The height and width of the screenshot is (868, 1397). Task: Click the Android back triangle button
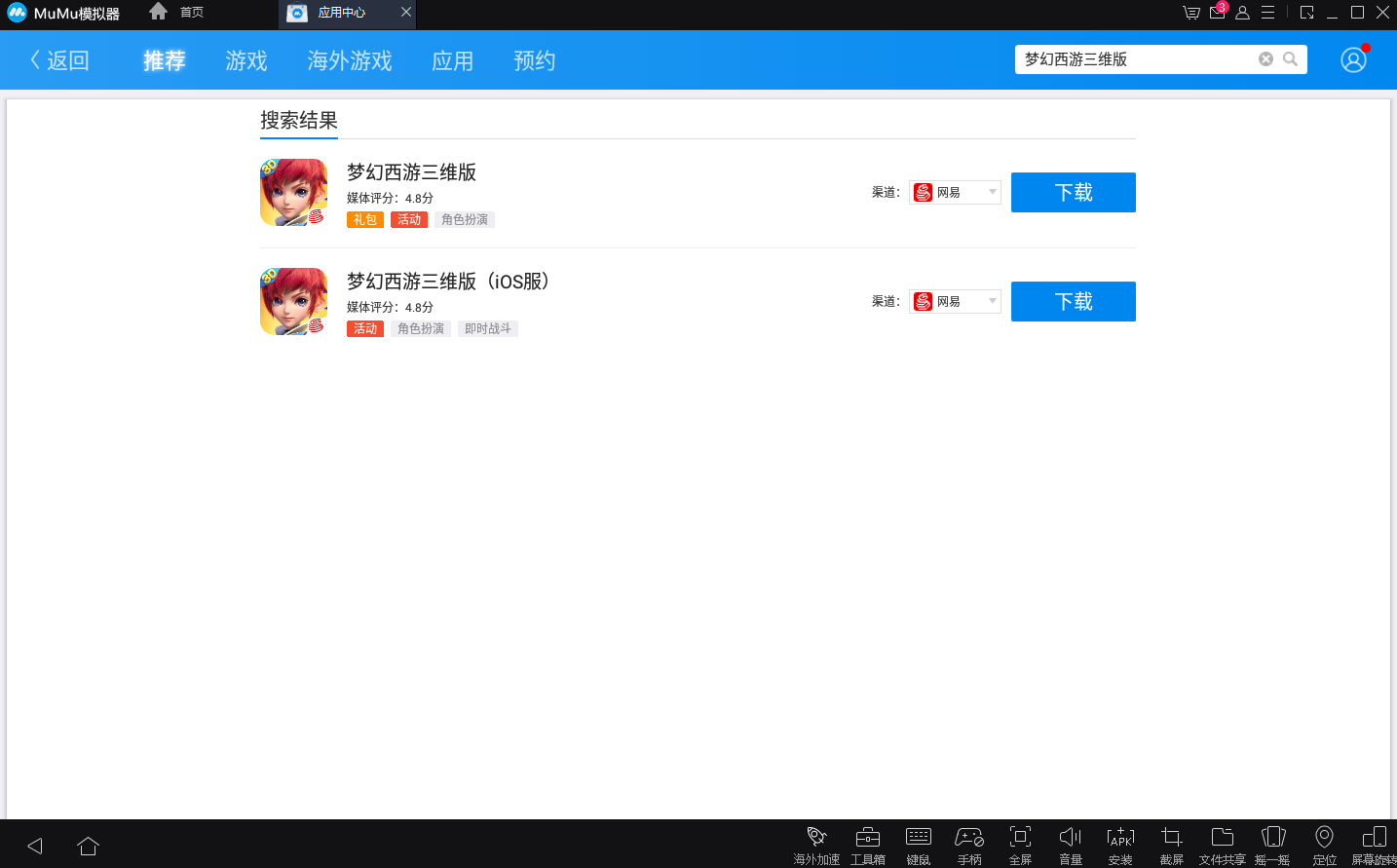pos(35,846)
